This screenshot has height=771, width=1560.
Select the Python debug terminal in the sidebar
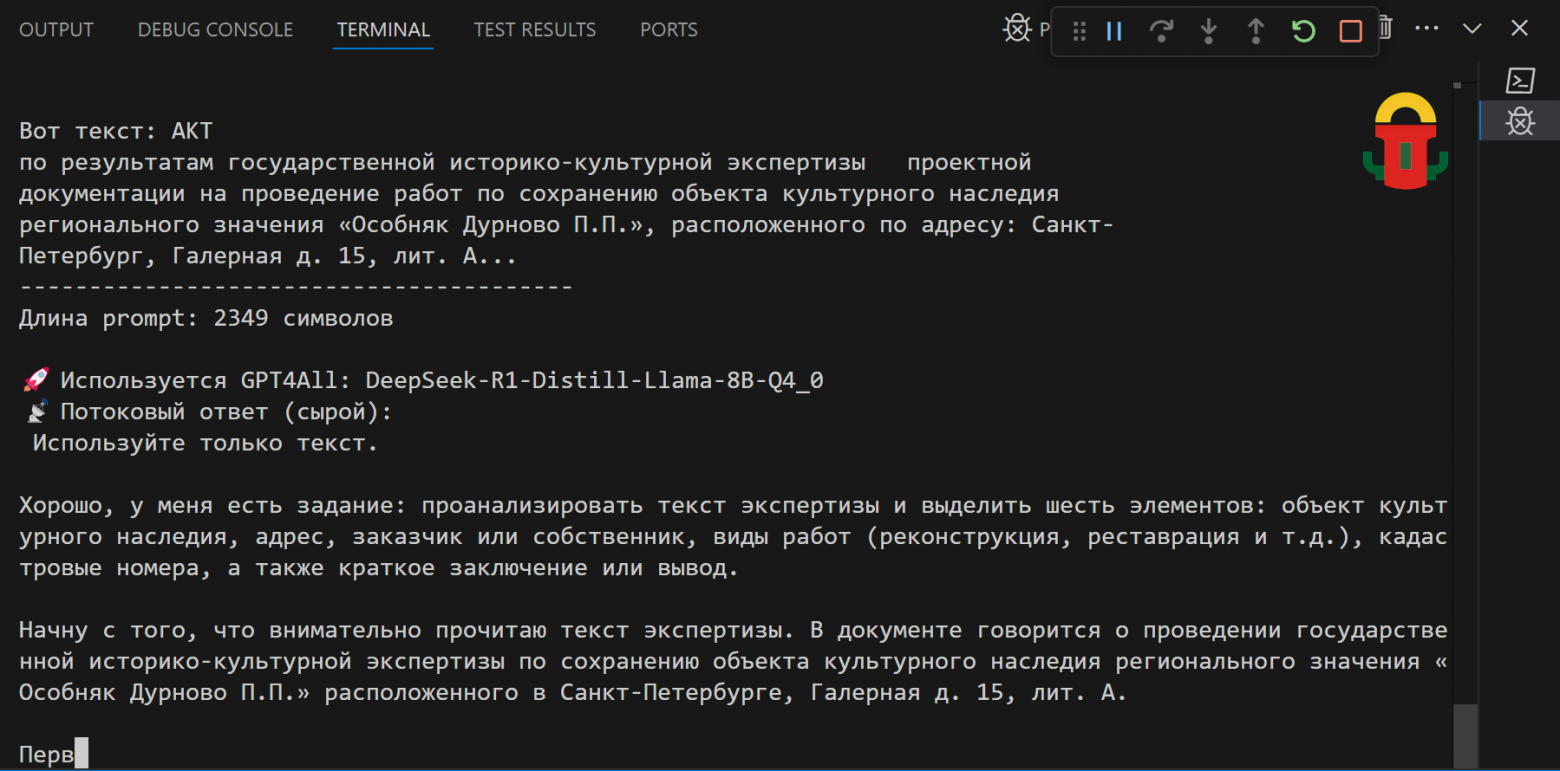pos(1520,120)
